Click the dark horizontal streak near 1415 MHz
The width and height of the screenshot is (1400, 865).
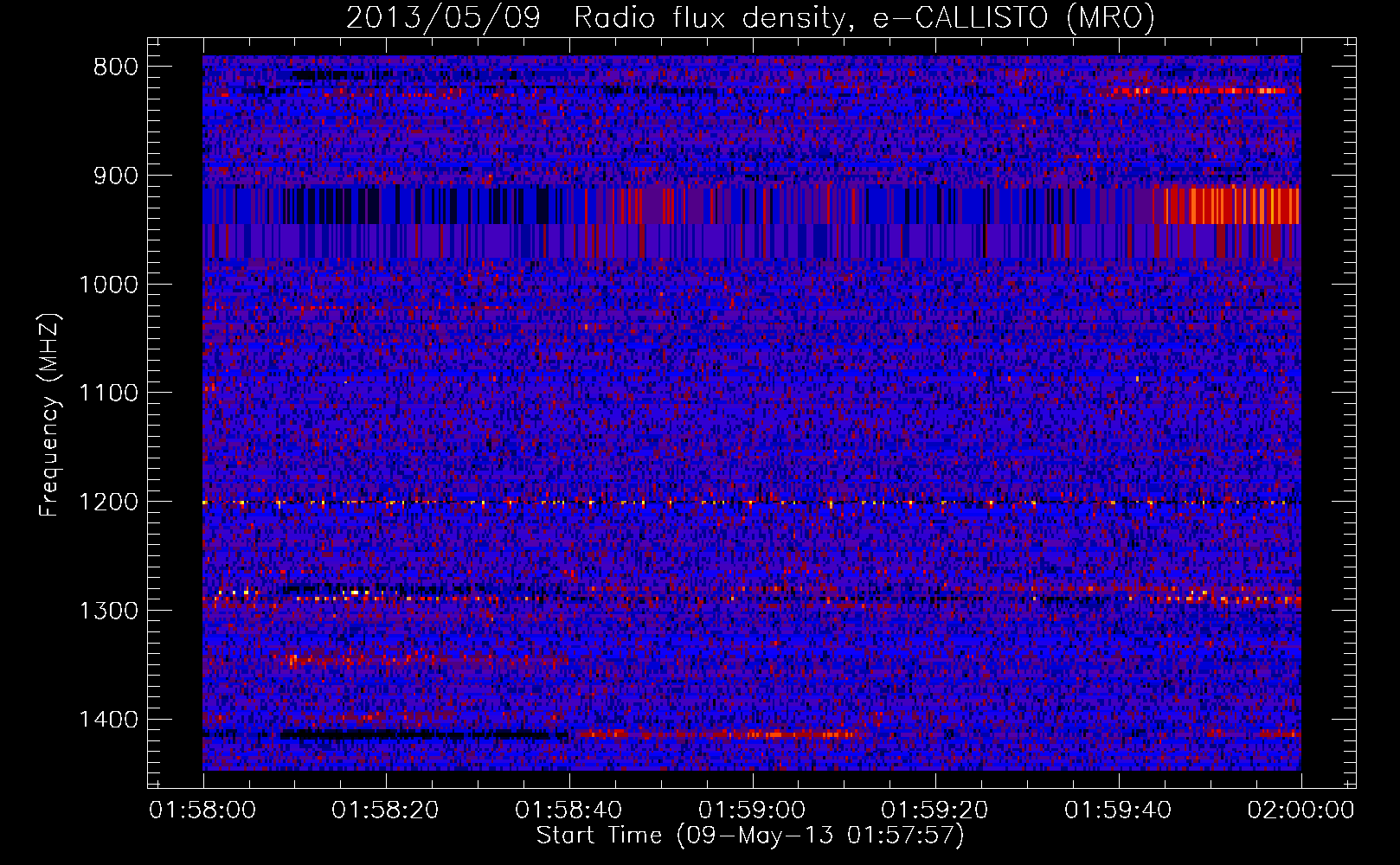(x=422, y=735)
